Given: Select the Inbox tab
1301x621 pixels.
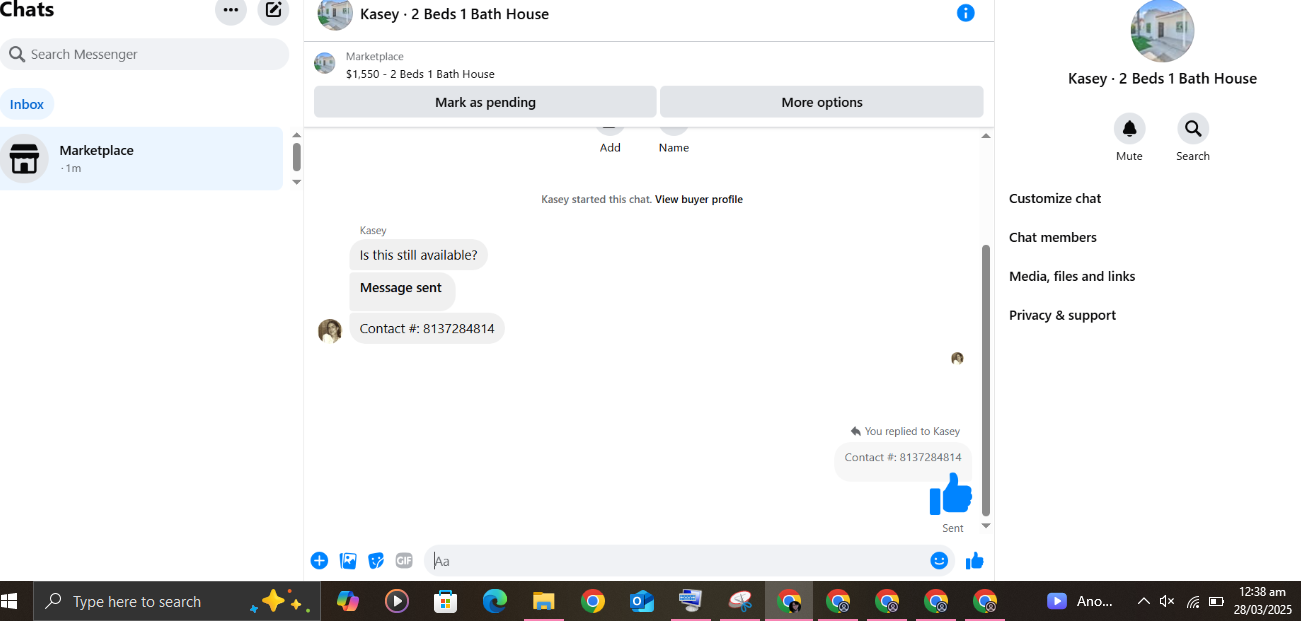Looking at the screenshot, I should click(x=27, y=104).
